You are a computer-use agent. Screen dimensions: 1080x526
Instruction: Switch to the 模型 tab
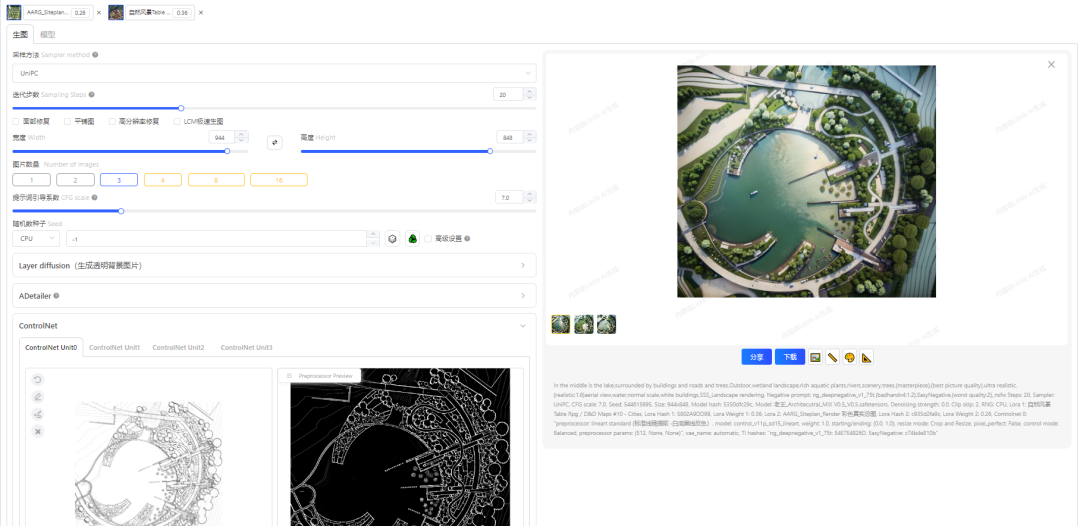tap(48, 34)
